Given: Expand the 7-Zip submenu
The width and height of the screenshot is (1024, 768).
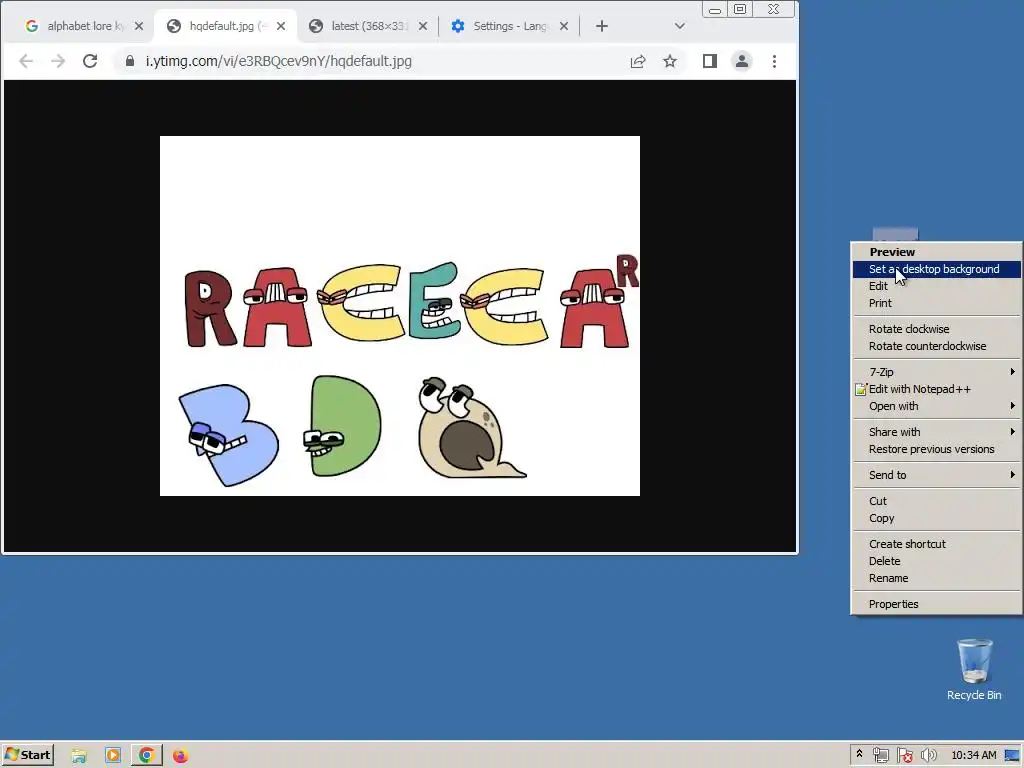Looking at the screenshot, I should (x=936, y=372).
